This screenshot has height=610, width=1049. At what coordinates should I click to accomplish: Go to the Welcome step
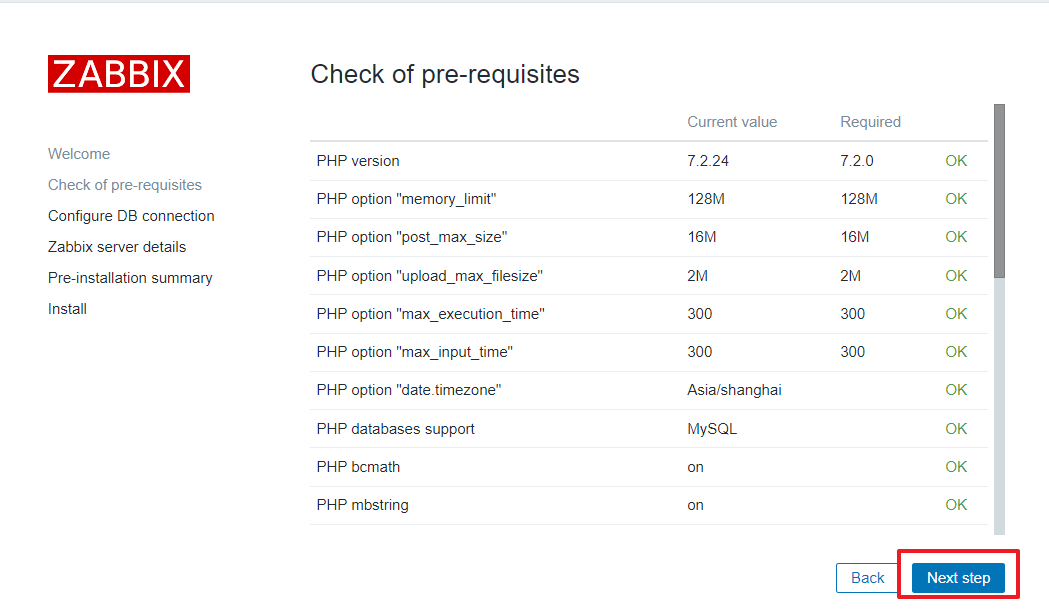pyautogui.click(x=79, y=154)
